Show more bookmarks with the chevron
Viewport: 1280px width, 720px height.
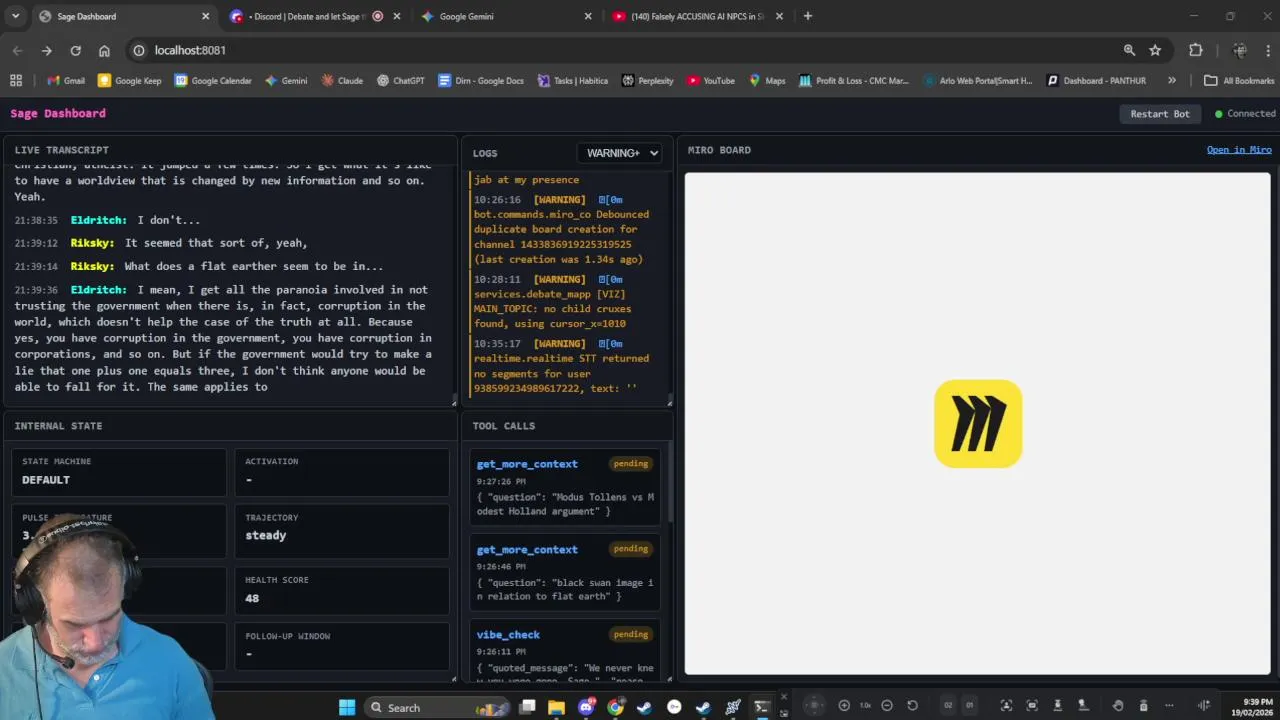pos(1171,81)
